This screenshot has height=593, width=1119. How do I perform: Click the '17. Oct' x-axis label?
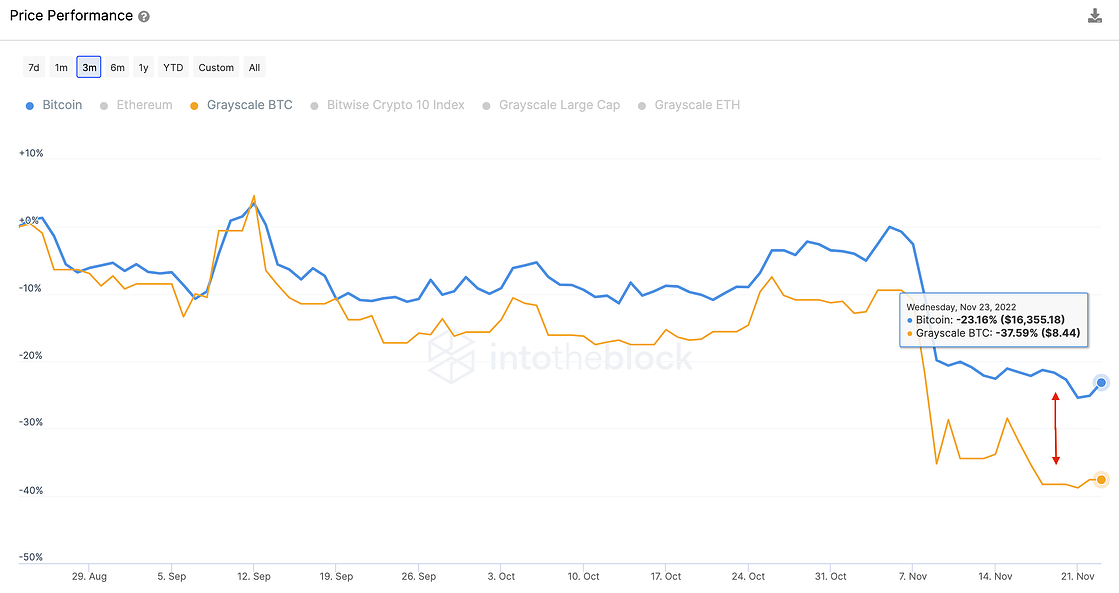665,576
